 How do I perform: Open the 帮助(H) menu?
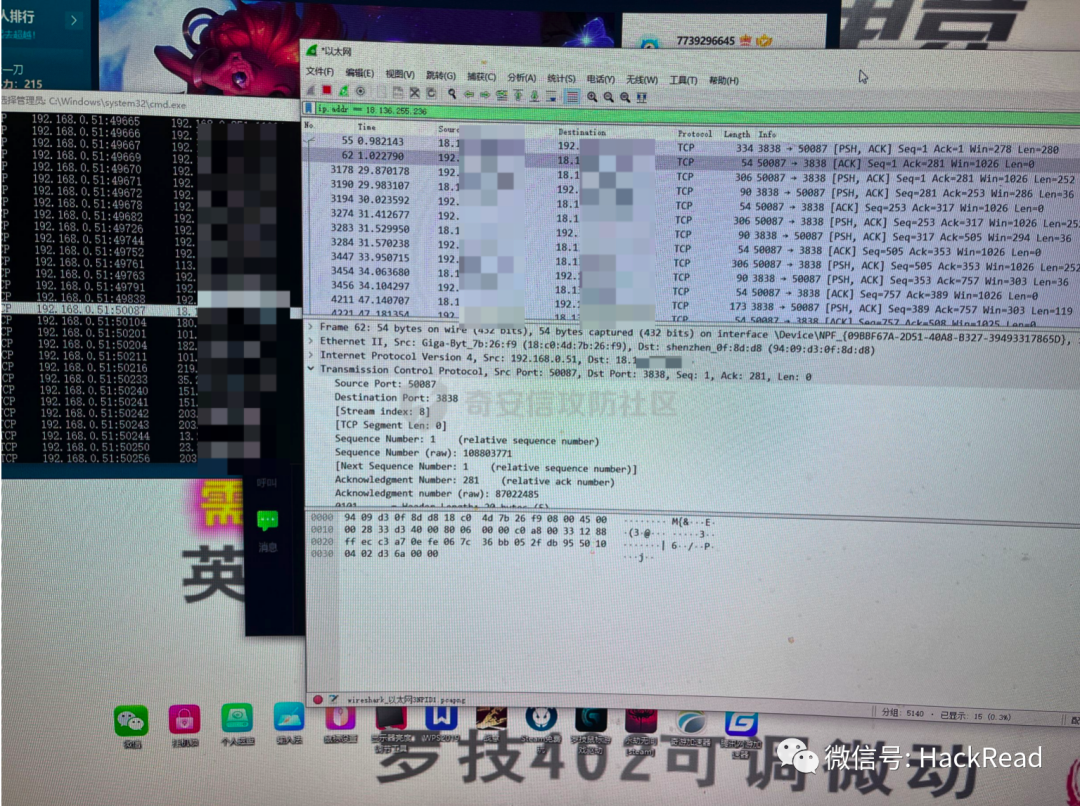724,81
